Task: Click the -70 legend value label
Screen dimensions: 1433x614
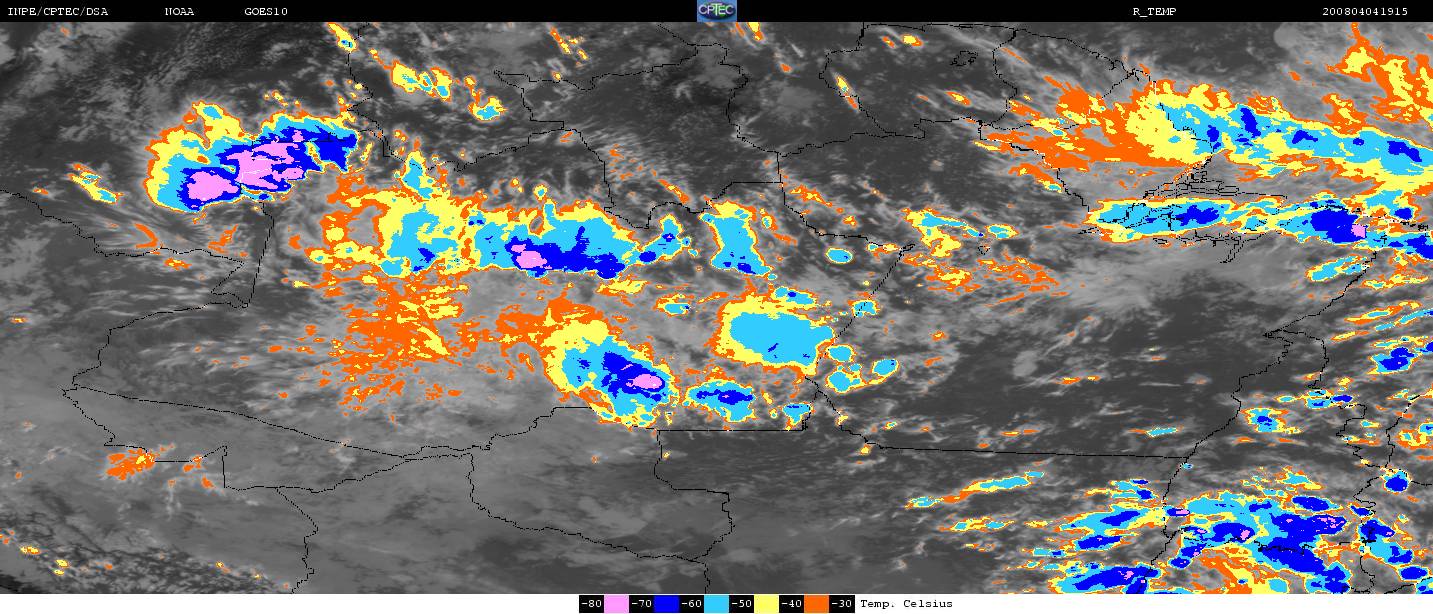Action: 641,604
